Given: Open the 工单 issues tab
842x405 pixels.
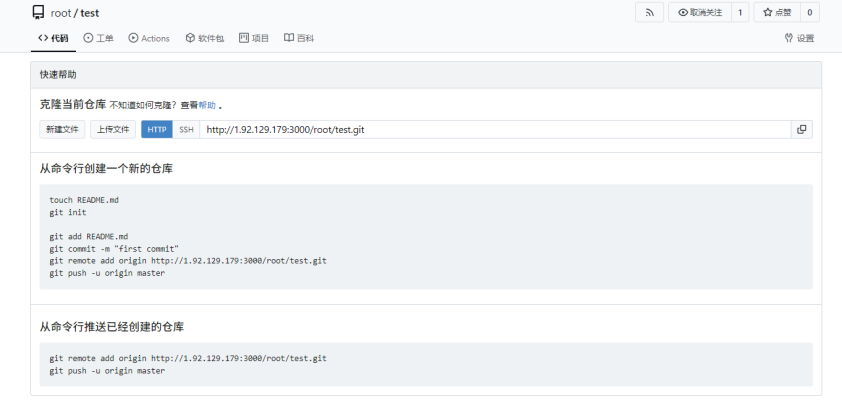Looking at the screenshot, I should tap(98, 38).
